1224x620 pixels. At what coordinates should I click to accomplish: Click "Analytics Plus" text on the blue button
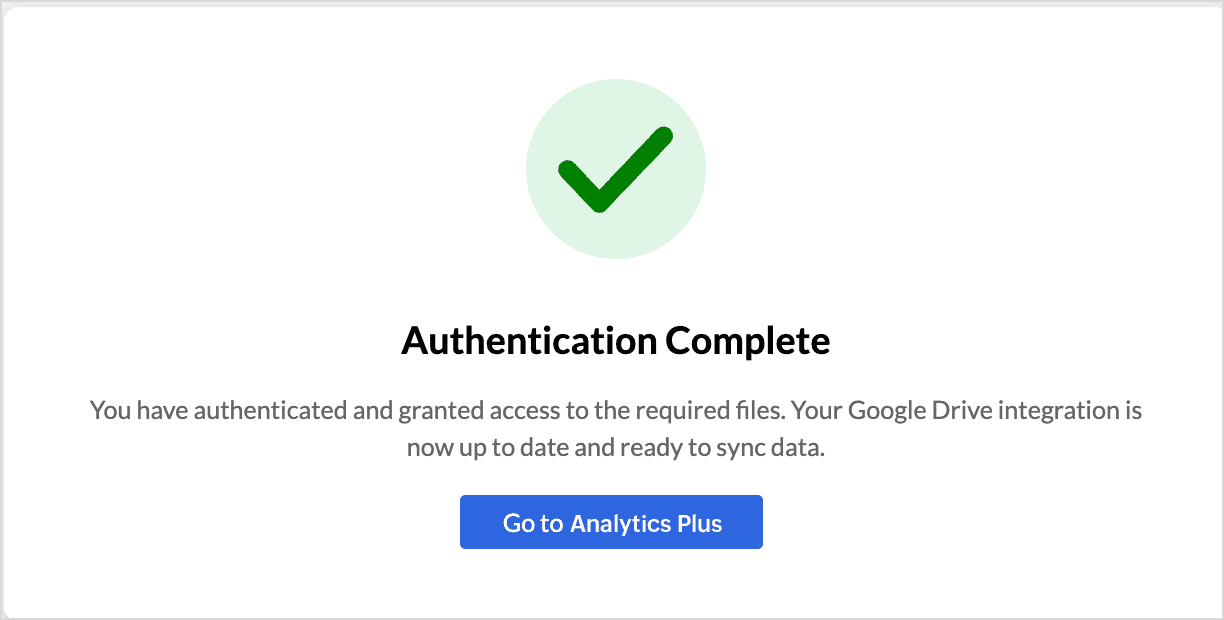pyautogui.click(x=646, y=523)
